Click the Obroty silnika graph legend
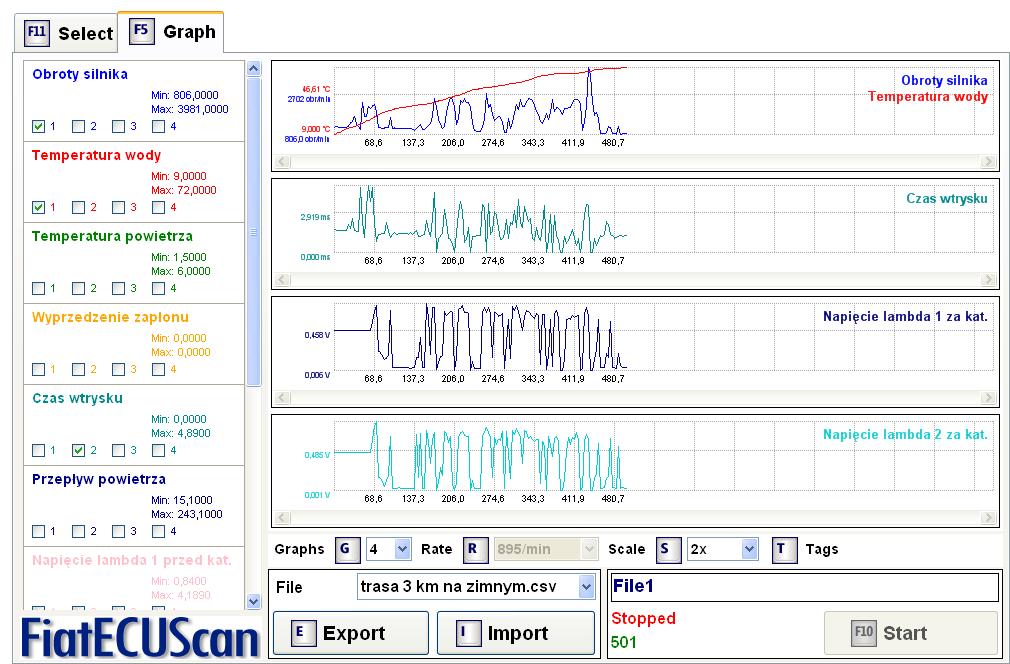The width and height of the screenshot is (1010, 664). [944, 81]
